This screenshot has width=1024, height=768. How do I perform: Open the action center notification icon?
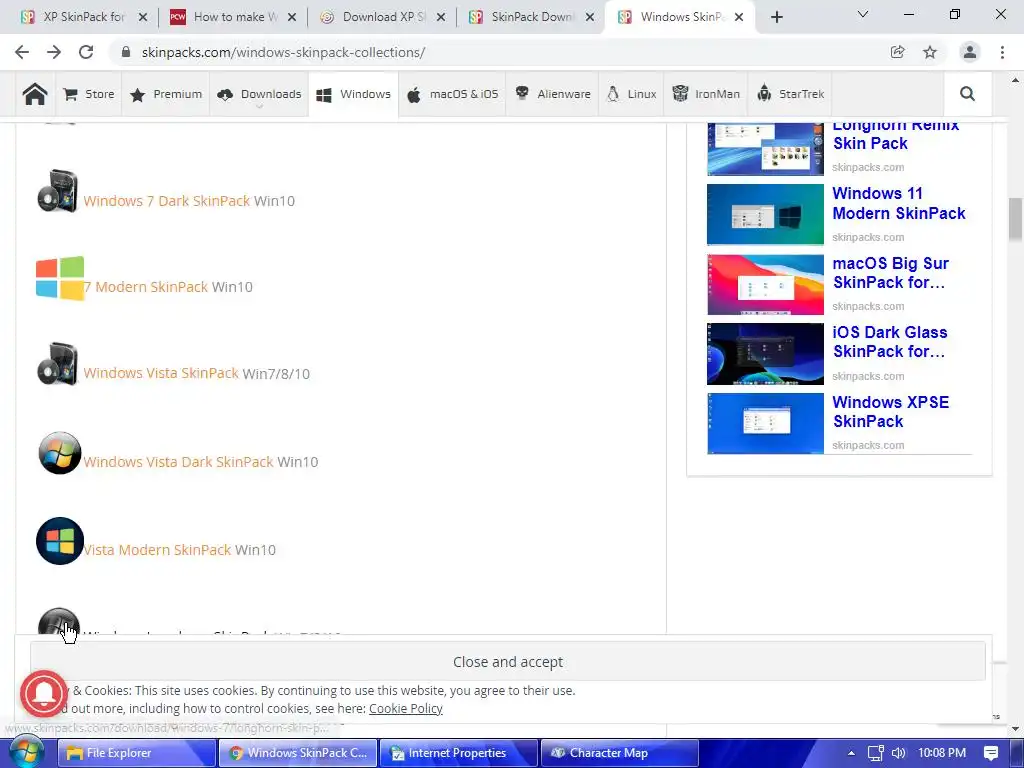click(991, 753)
